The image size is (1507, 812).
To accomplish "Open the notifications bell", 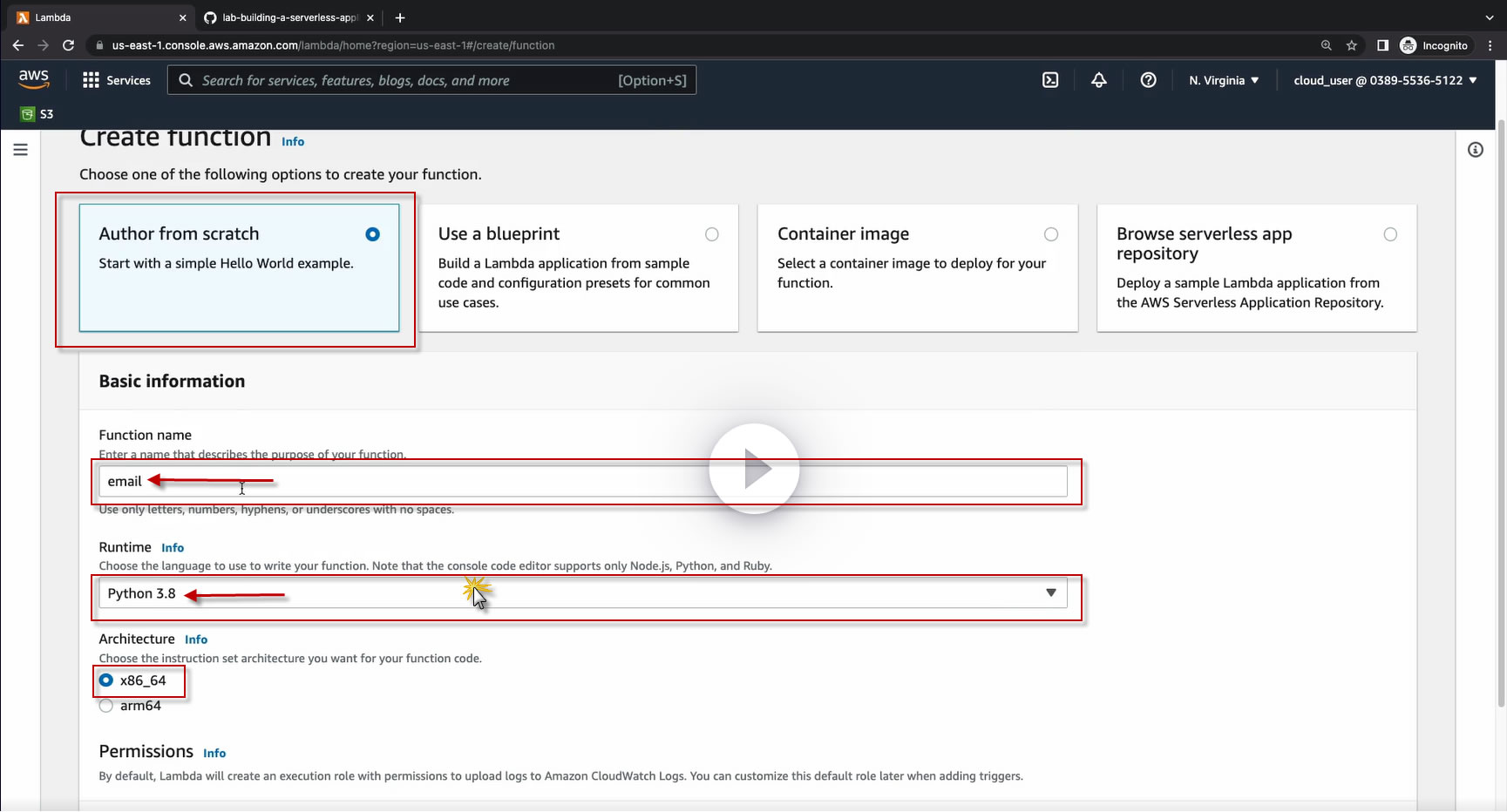I will [1099, 80].
